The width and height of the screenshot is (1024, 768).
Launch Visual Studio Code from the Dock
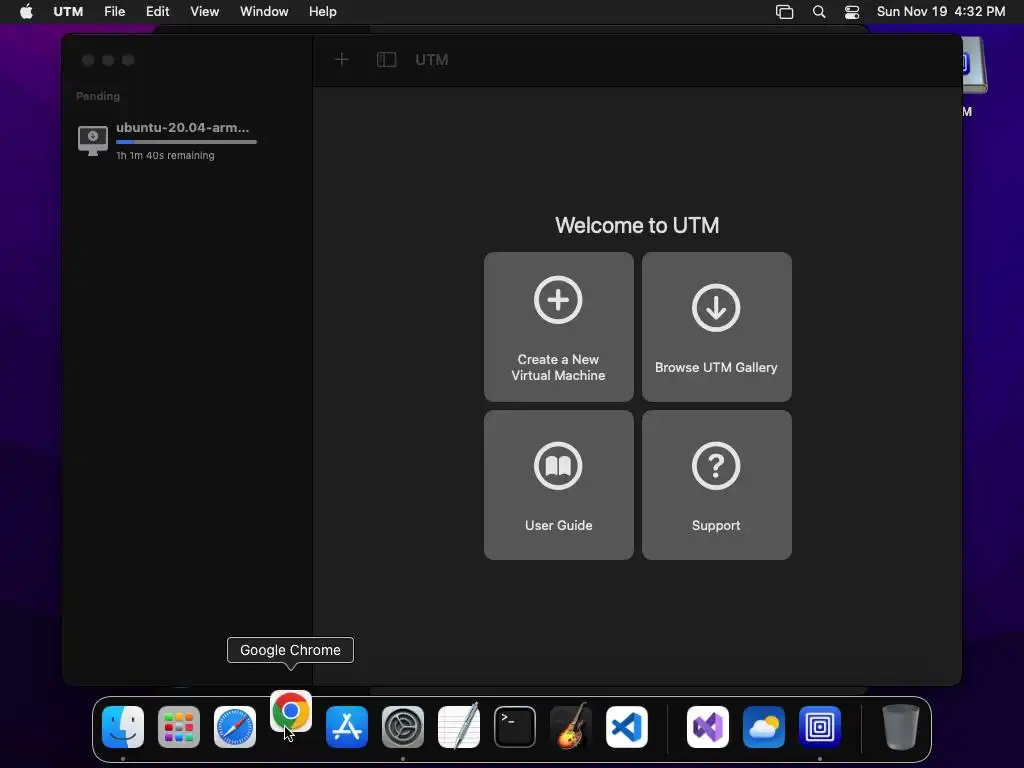point(627,727)
